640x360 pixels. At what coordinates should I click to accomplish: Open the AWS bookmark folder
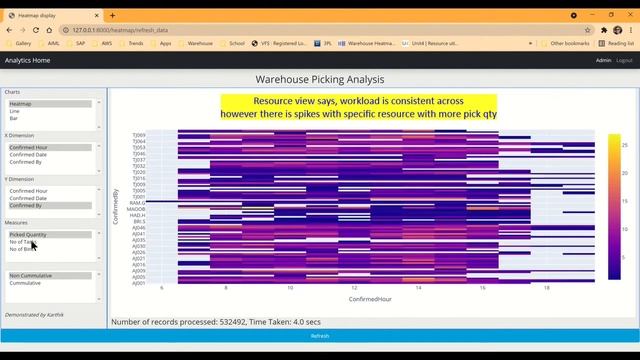tap(102, 43)
